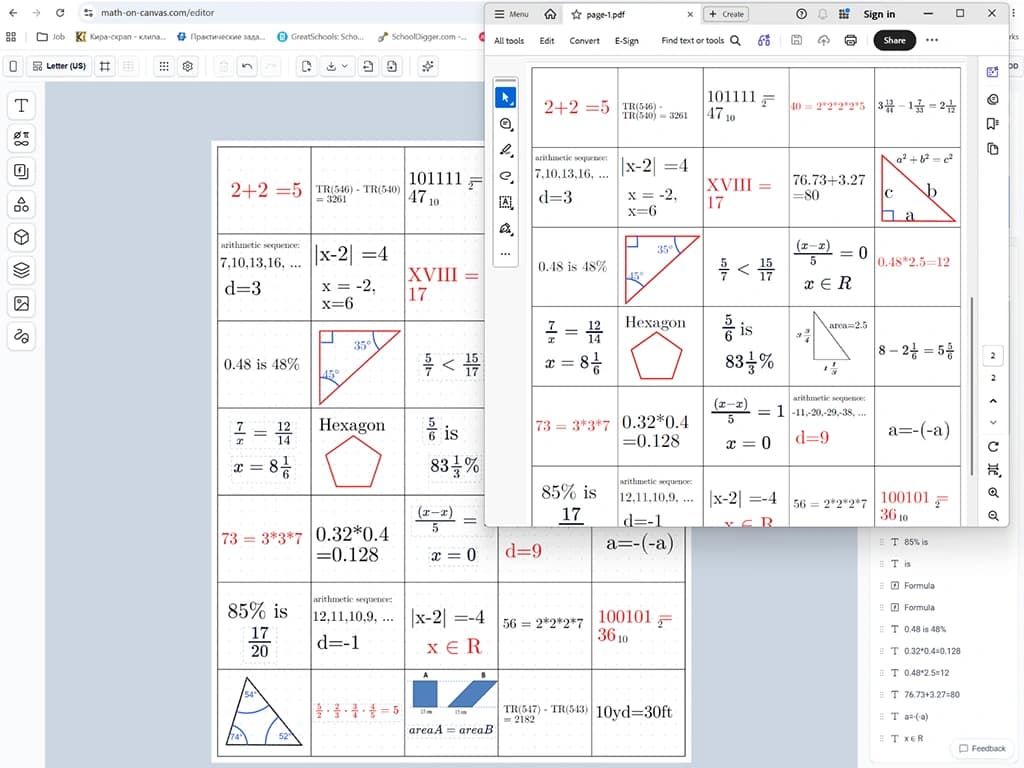Select the freehand drawing tool in the sidebar

(x=22, y=336)
